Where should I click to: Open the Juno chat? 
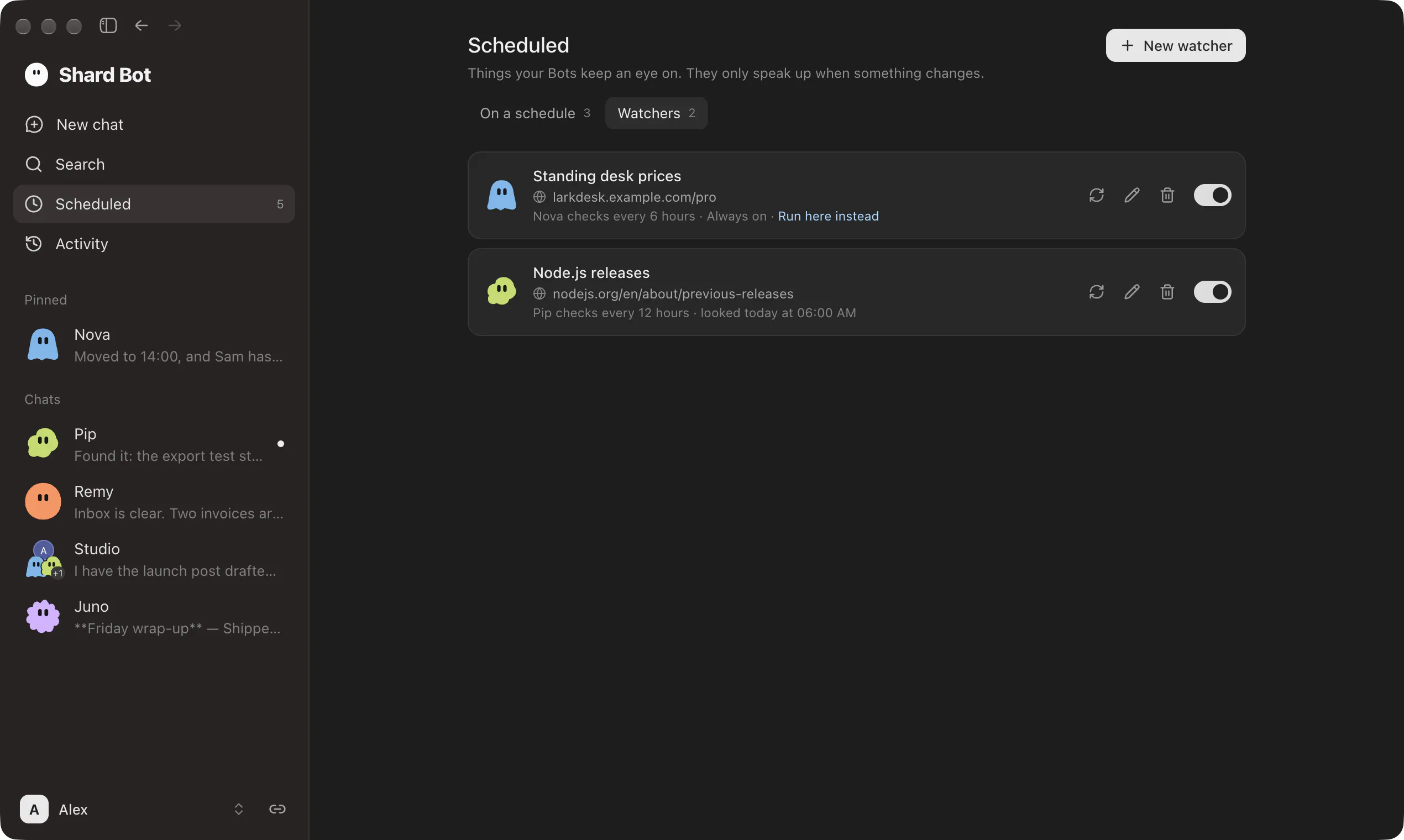pyautogui.click(x=154, y=617)
